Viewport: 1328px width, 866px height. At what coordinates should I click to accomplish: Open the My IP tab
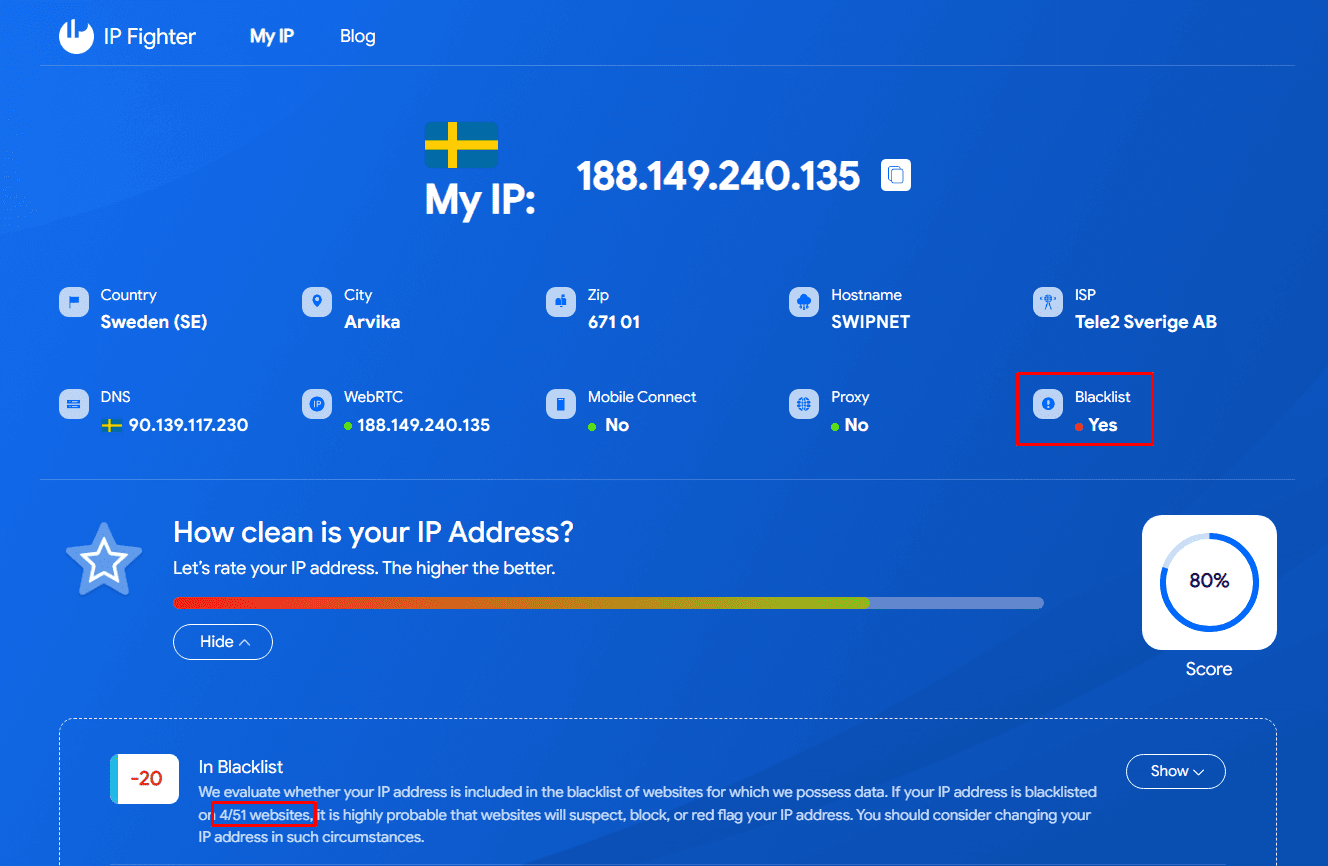pyautogui.click(x=272, y=36)
